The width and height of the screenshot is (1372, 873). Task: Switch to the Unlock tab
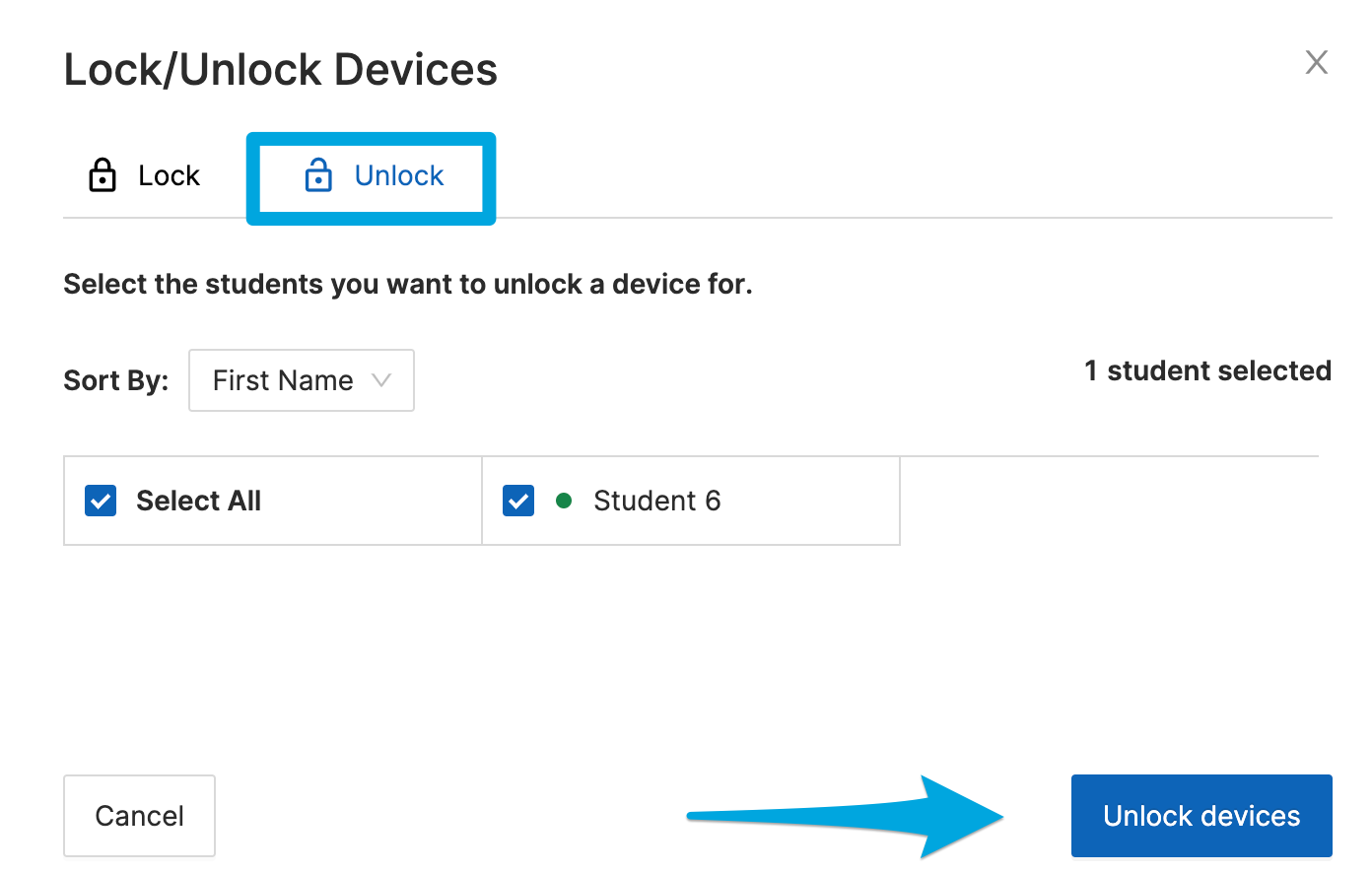pos(372,176)
